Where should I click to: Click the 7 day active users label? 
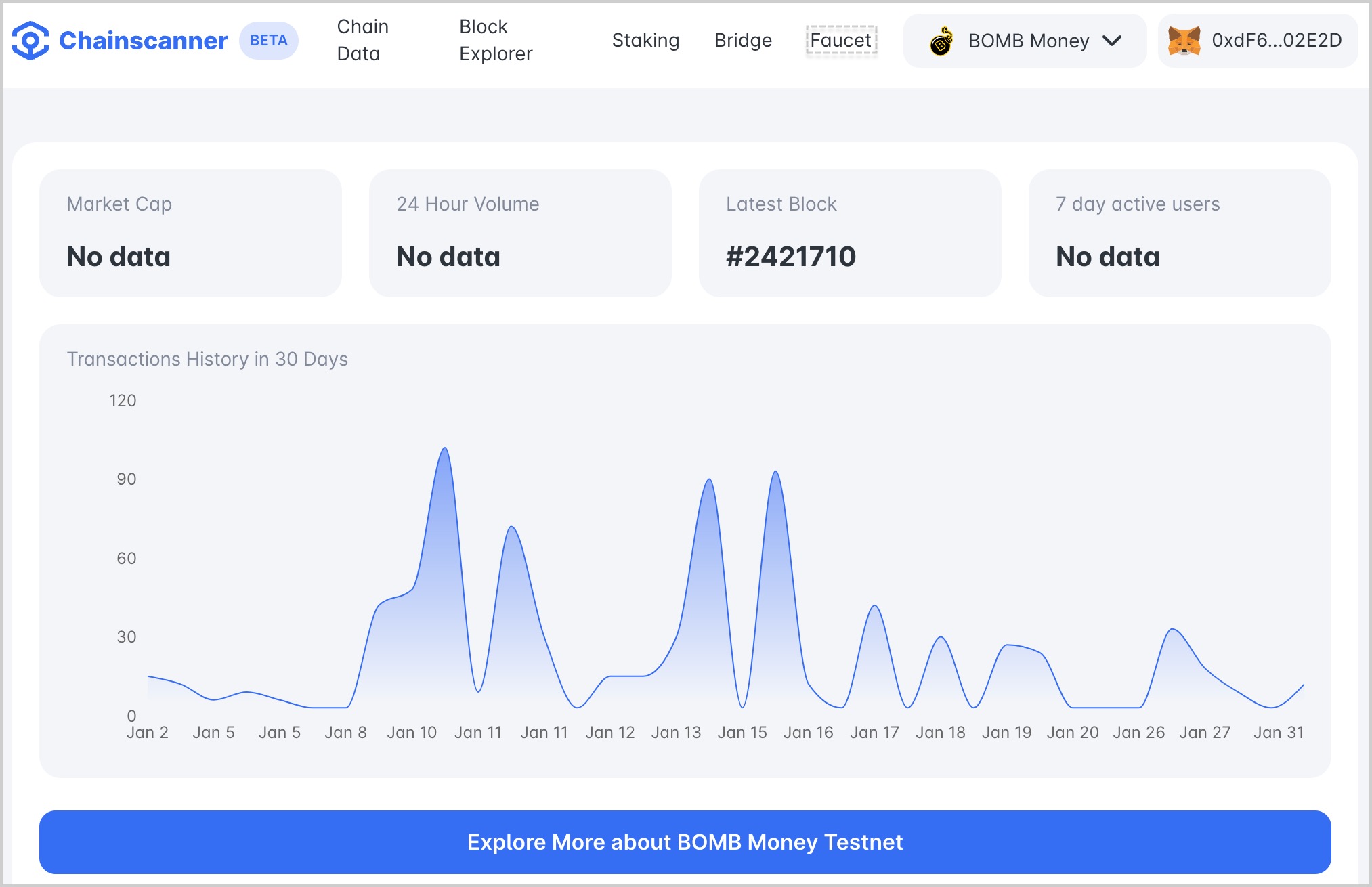tap(1138, 204)
